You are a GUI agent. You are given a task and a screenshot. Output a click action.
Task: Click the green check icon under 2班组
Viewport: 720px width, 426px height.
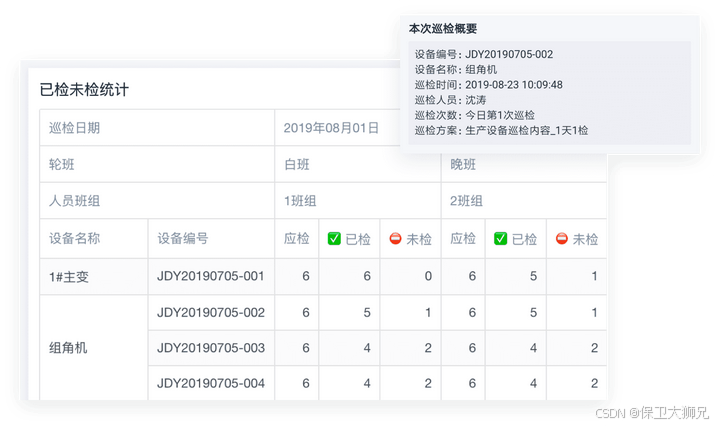[x=501, y=239]
